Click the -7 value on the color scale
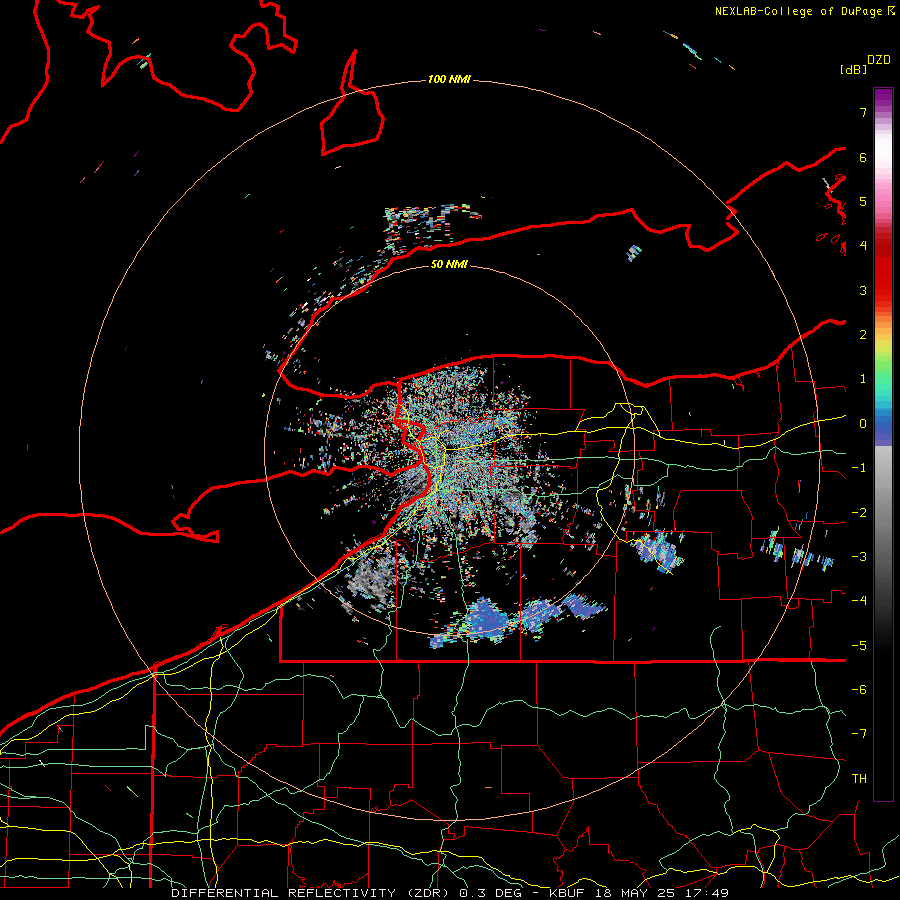This screenshot has width=900, height=900. pyautogui.click(x=859, y=734)
